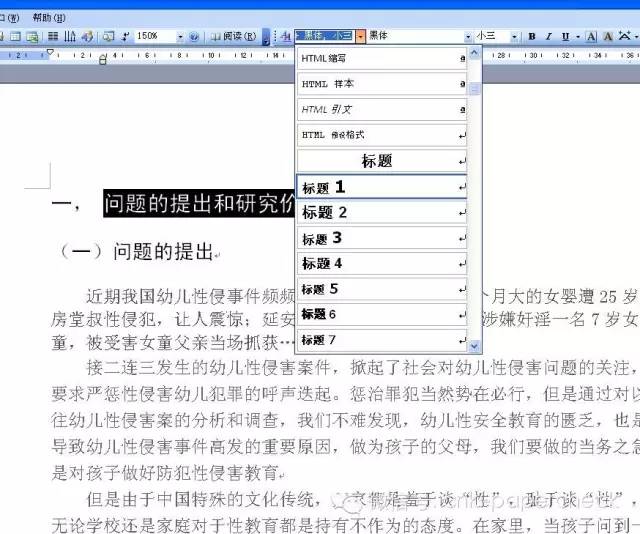Click the 小三 font size box
Image resolution: width=640 pixels, height=534 pixels.
click(x=492, y=36)
